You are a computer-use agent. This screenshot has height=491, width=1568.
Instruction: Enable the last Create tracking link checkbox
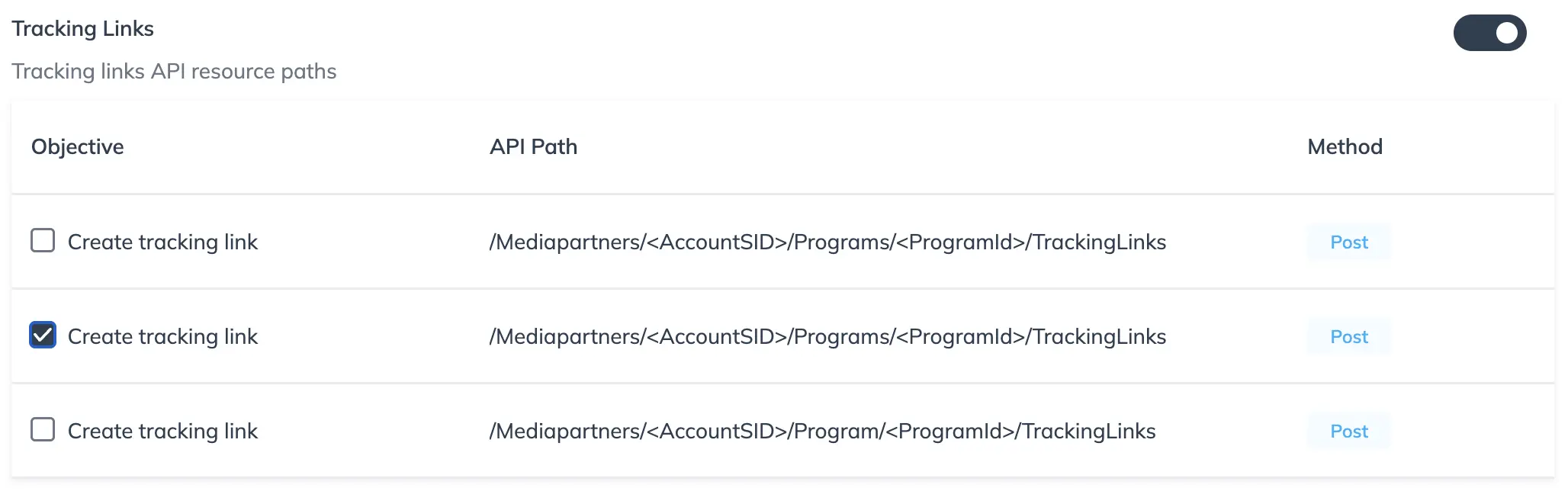pyautogui.click(x=43, y=431)
